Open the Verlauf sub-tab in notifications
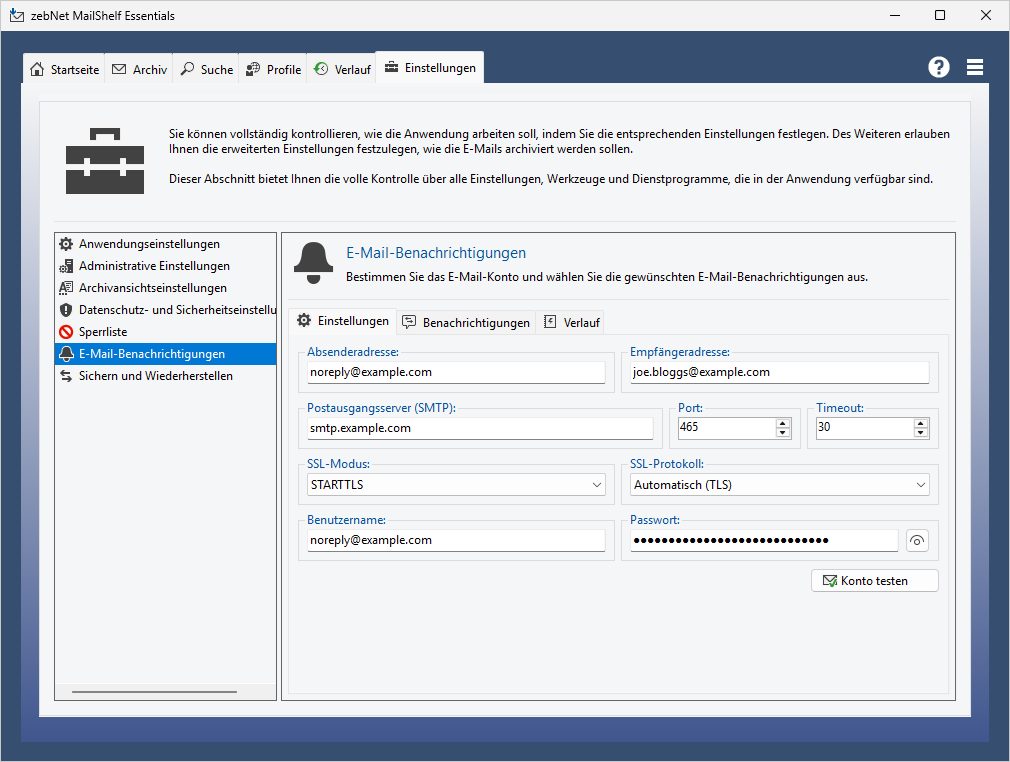The height and width of the screenshot is (762, 1010). click(x=571, y=322)
